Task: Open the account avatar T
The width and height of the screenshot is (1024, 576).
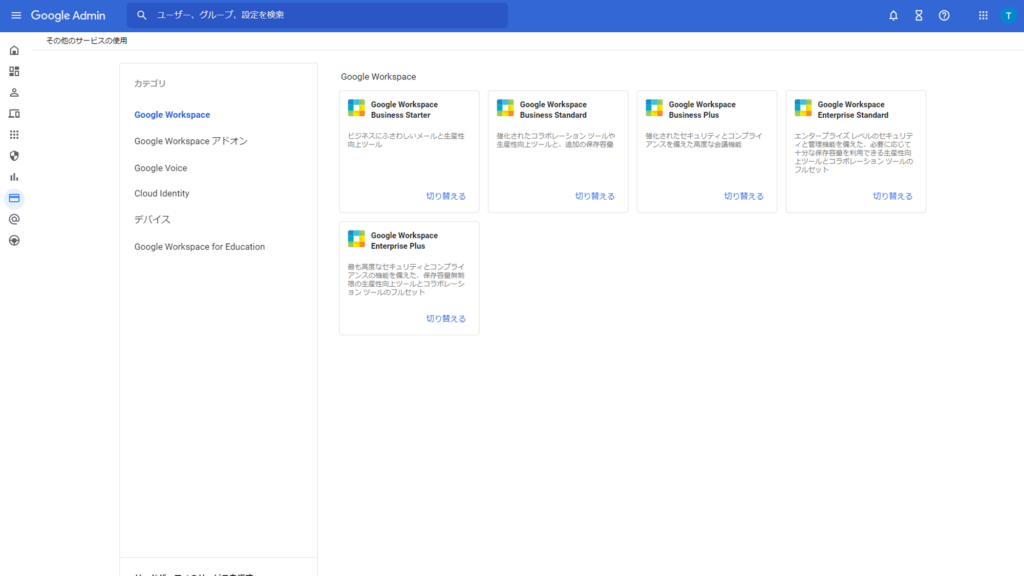Action: 1008,16
